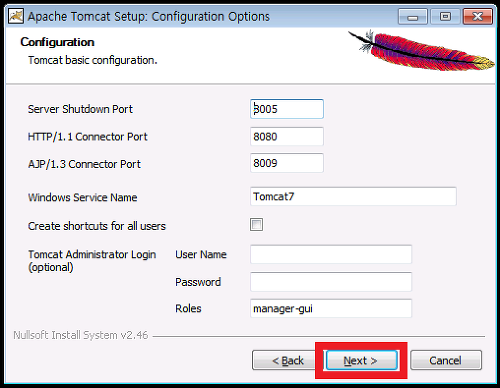Click the 'AJP/1.3 Connector Port' label
This screenshot has height=388, width=500.
pos(84,164)
